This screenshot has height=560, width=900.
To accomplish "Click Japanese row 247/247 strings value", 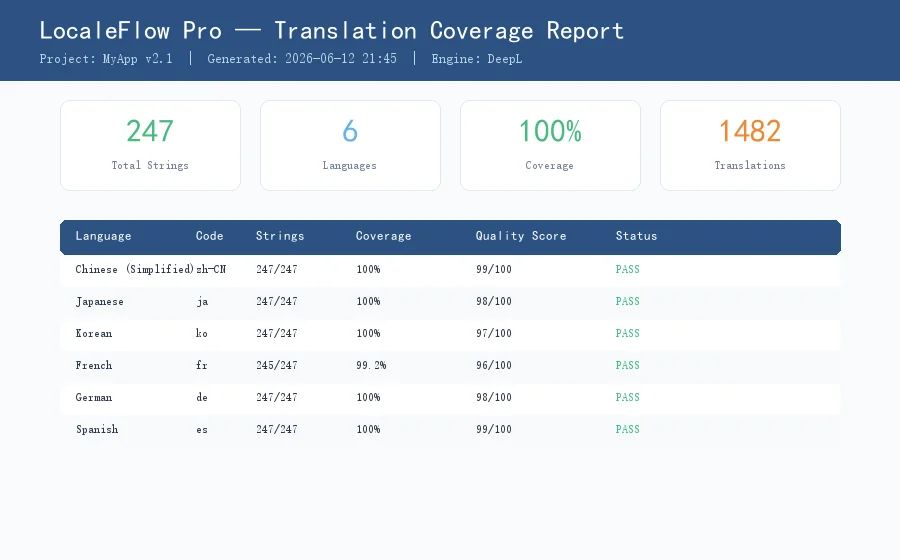I will (277, 301).
